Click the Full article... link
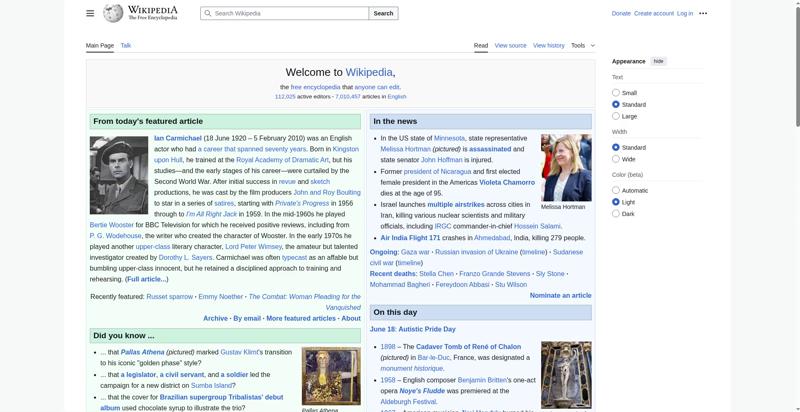Viewport: 800px width, 412px height. [146, 279]
